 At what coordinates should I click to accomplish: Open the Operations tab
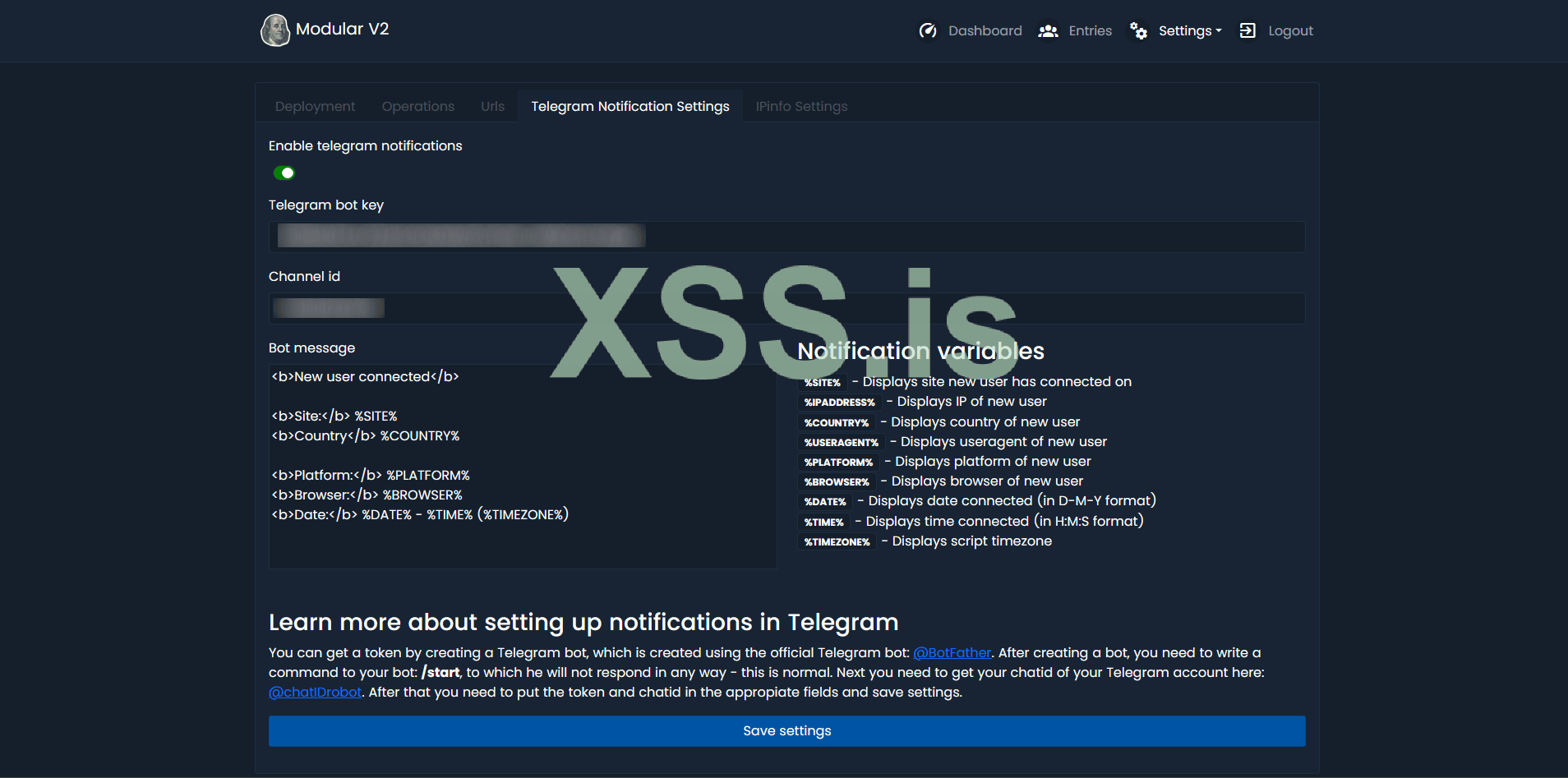[x=417, y=107]
